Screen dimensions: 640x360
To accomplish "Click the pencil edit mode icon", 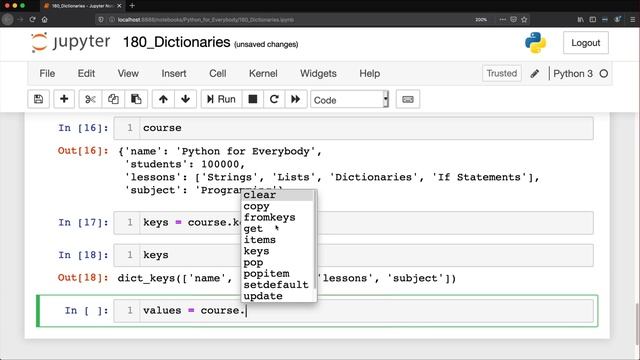I will (x=535, y=74).
